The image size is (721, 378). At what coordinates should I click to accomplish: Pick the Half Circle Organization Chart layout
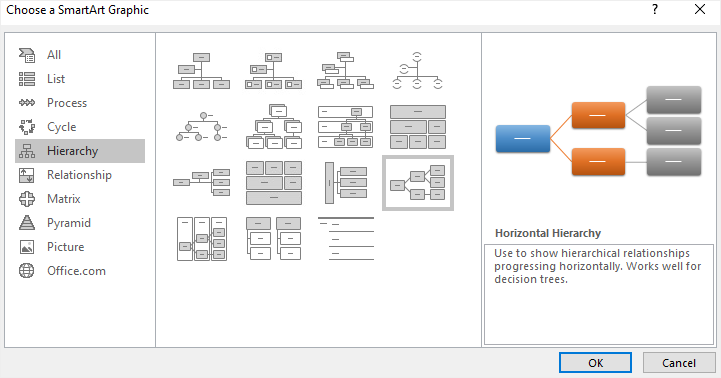click(417, 71)
